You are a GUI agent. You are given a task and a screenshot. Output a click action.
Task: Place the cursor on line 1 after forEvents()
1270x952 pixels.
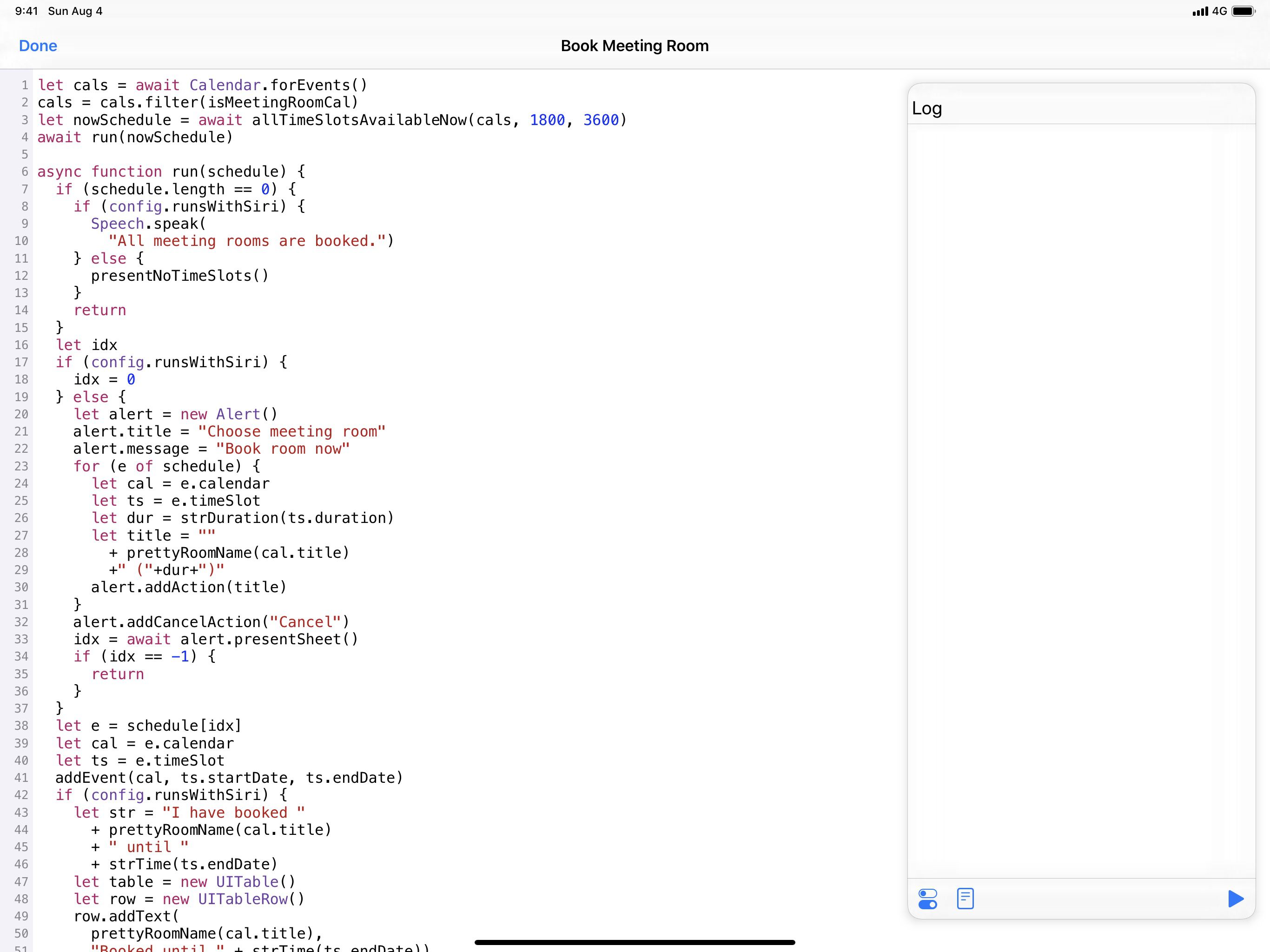370,85
